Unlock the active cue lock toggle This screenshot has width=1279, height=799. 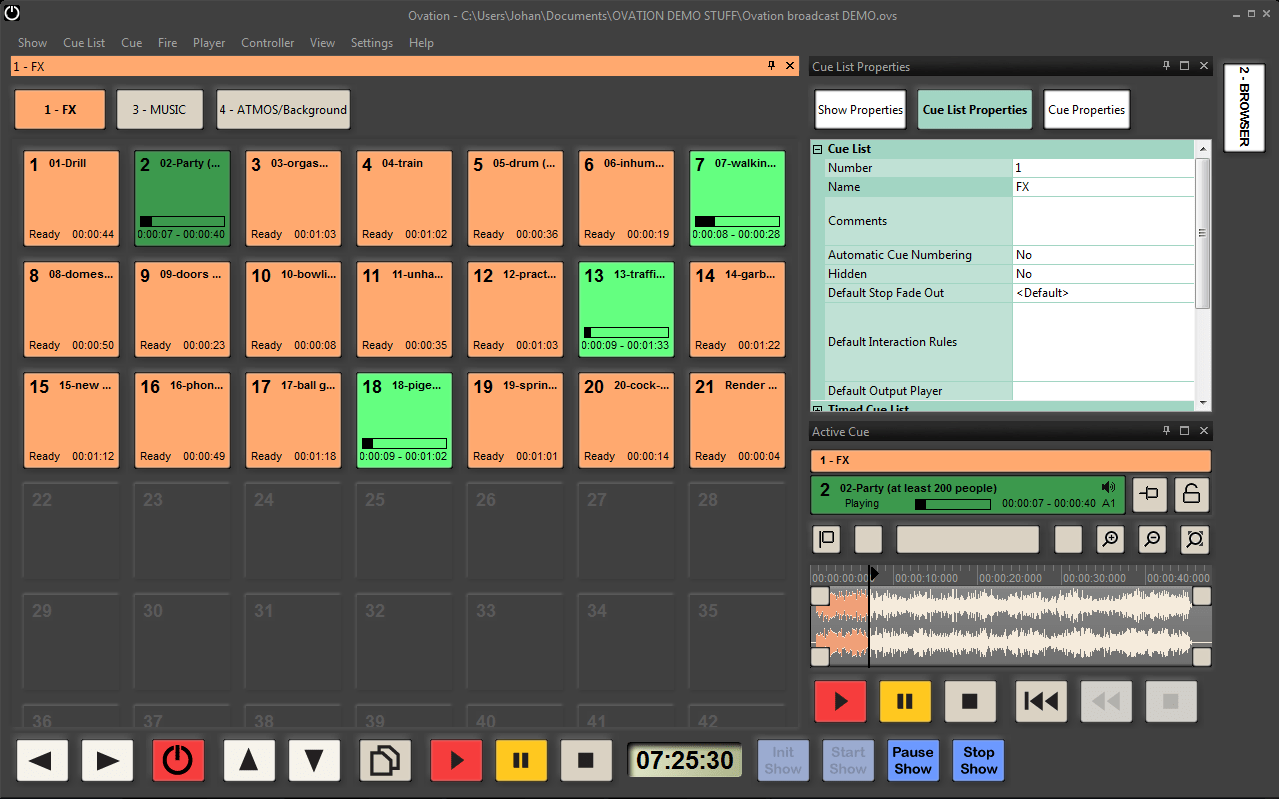point(1191,494)
